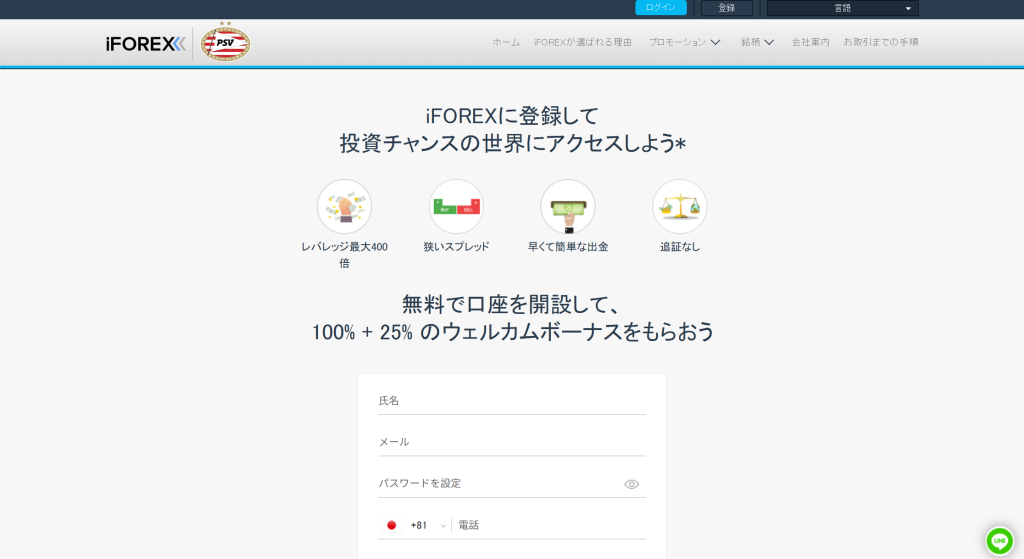The width and height of the screenshot is (1024, 559).
Task: Open the +81 country code dropdown
Action: pos(428,525)
